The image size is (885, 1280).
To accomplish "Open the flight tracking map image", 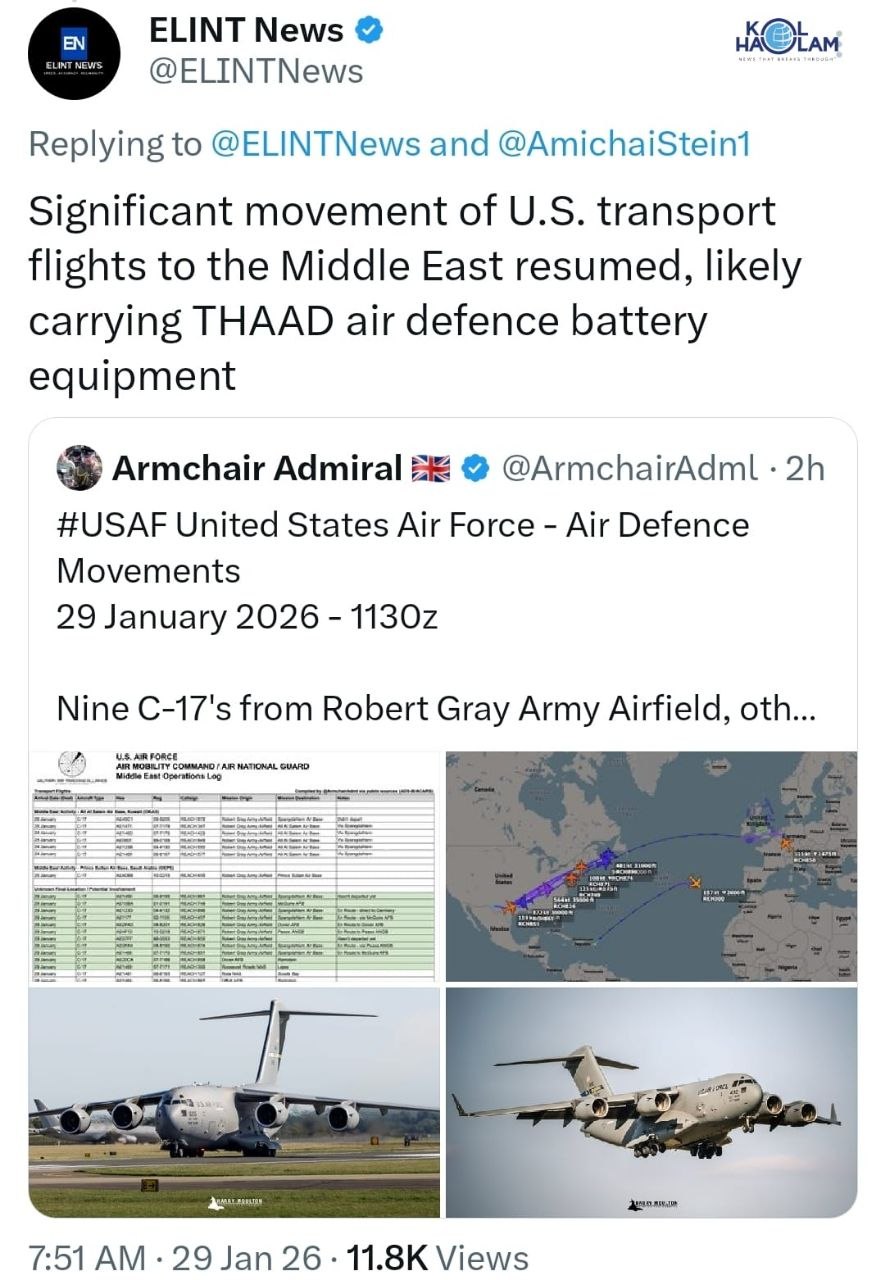I will [651, 866].
